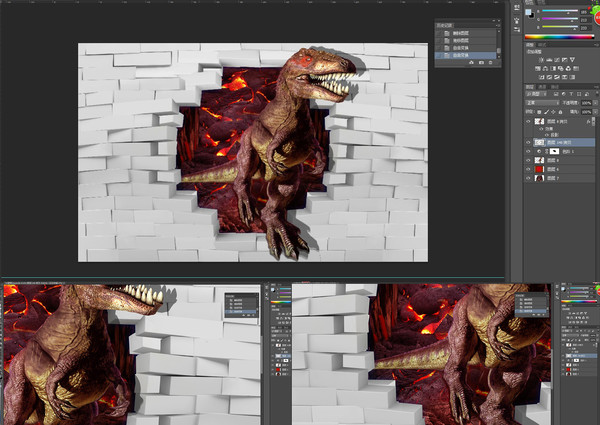Hide the highlighted selected layer's eye icon

pos(528,142)
